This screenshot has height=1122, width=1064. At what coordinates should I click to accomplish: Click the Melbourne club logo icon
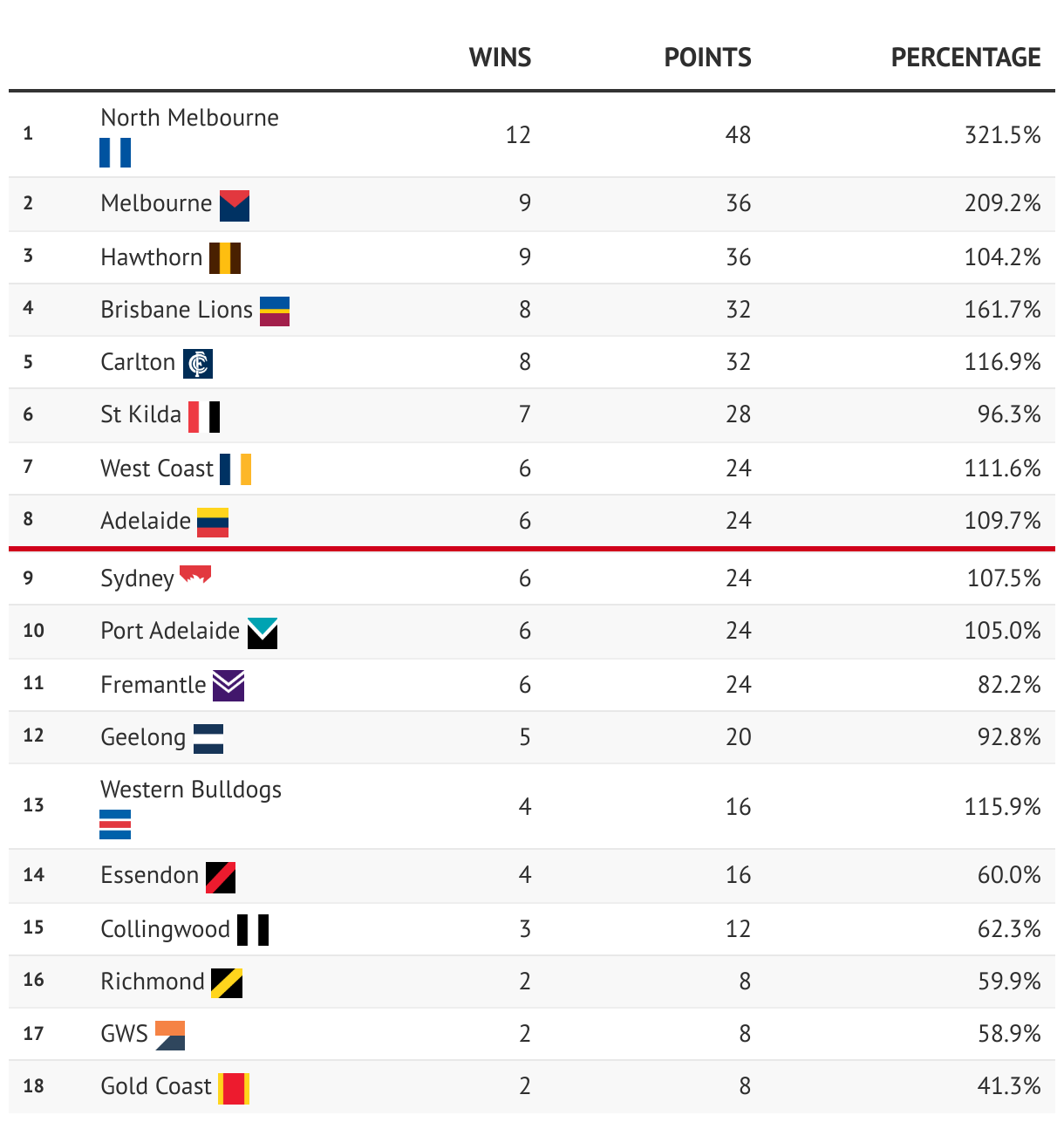pos(235,205)
